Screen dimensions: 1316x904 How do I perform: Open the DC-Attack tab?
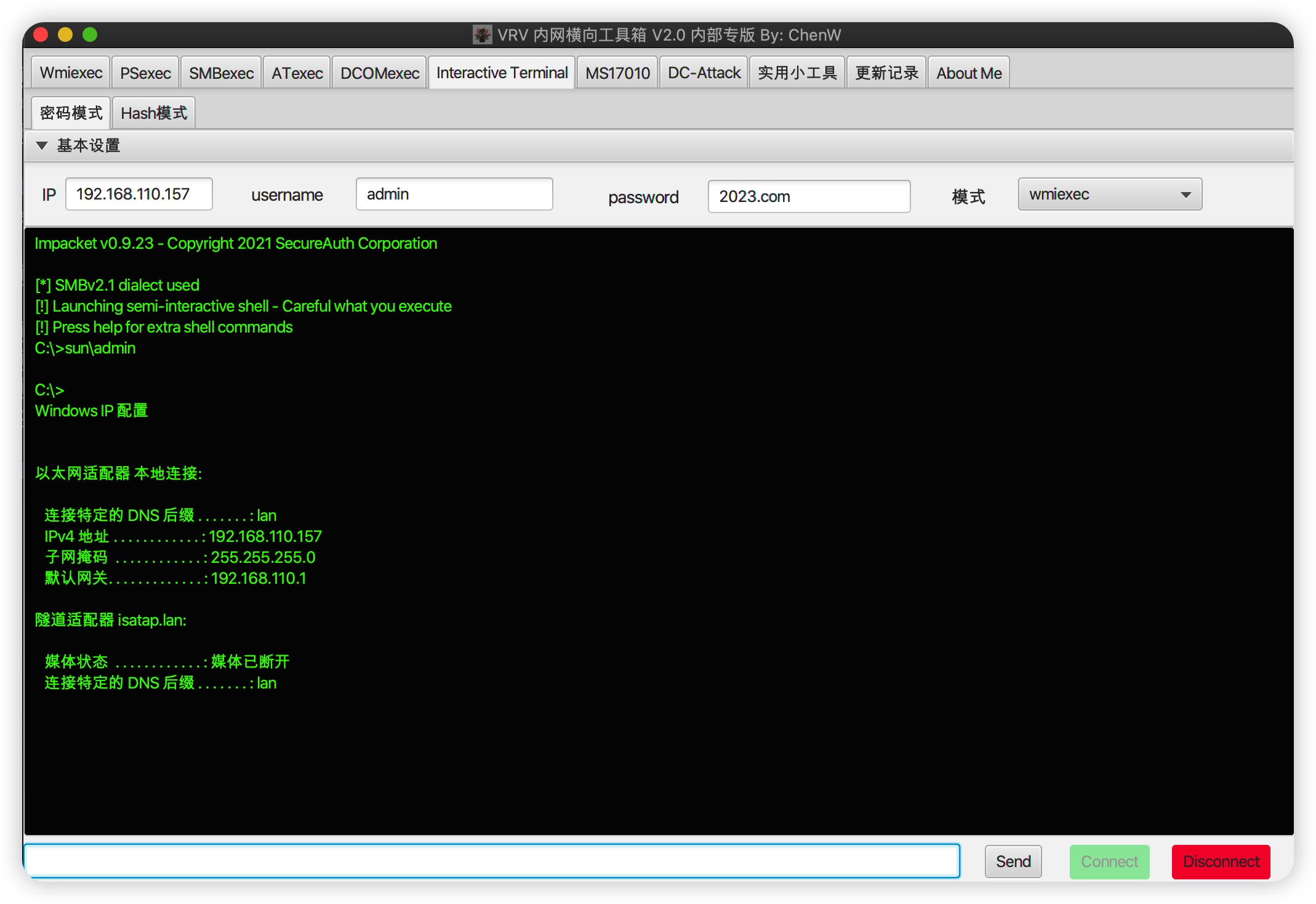[704, 73]
